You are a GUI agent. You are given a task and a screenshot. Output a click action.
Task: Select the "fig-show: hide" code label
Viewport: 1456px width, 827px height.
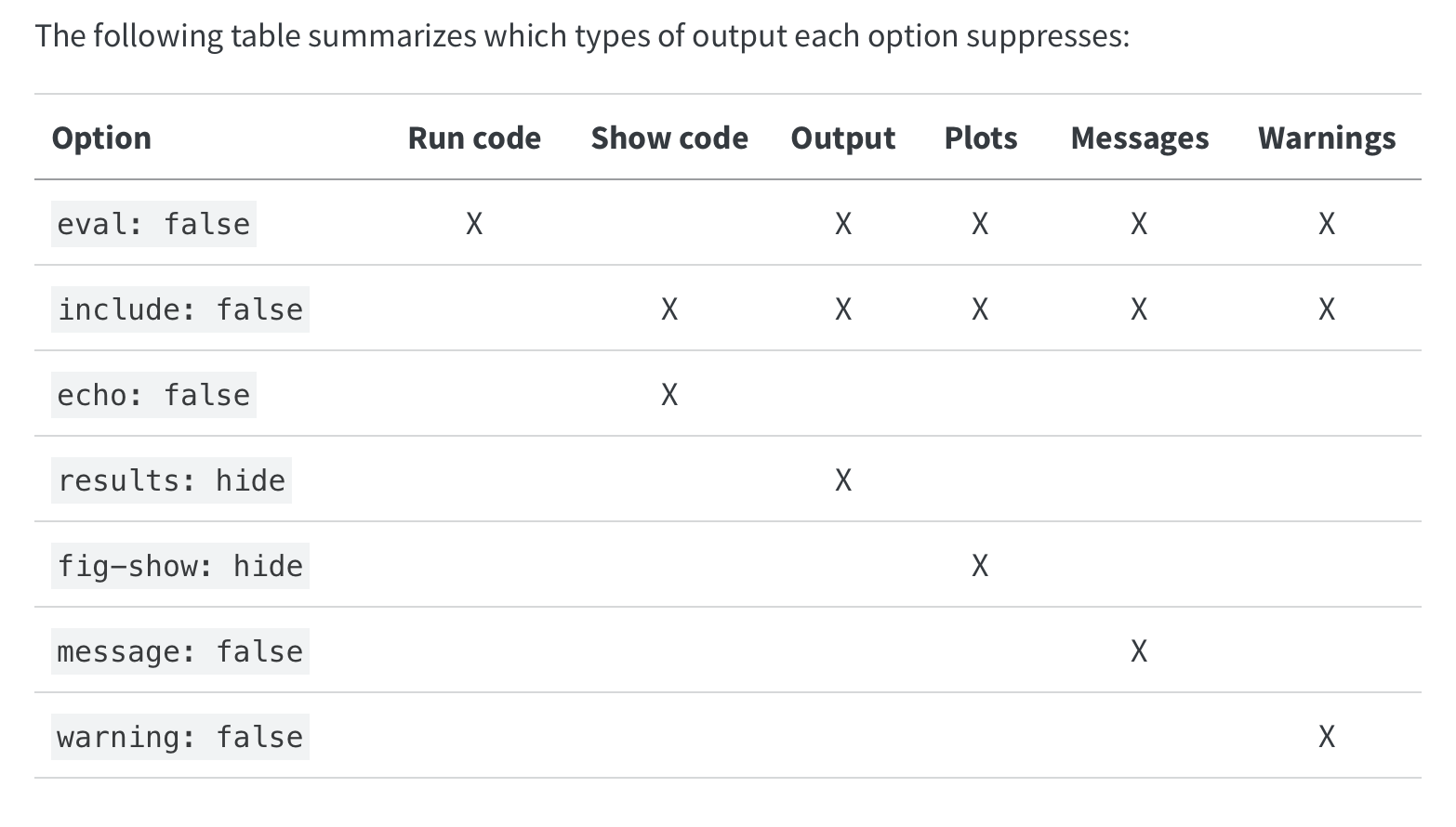(180, 566)
